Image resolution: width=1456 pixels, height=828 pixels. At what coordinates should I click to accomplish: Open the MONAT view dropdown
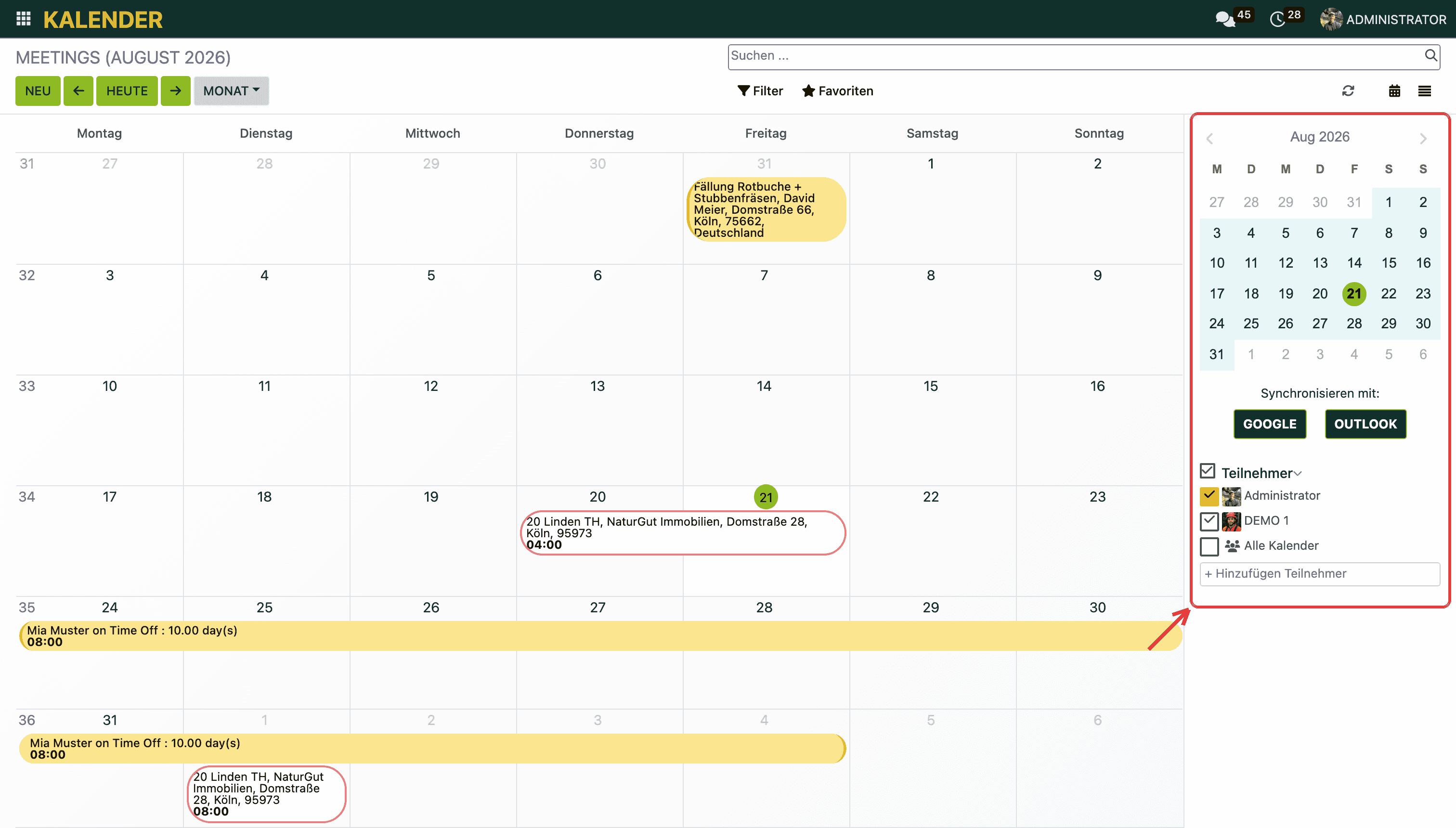(x=231, y=91)
